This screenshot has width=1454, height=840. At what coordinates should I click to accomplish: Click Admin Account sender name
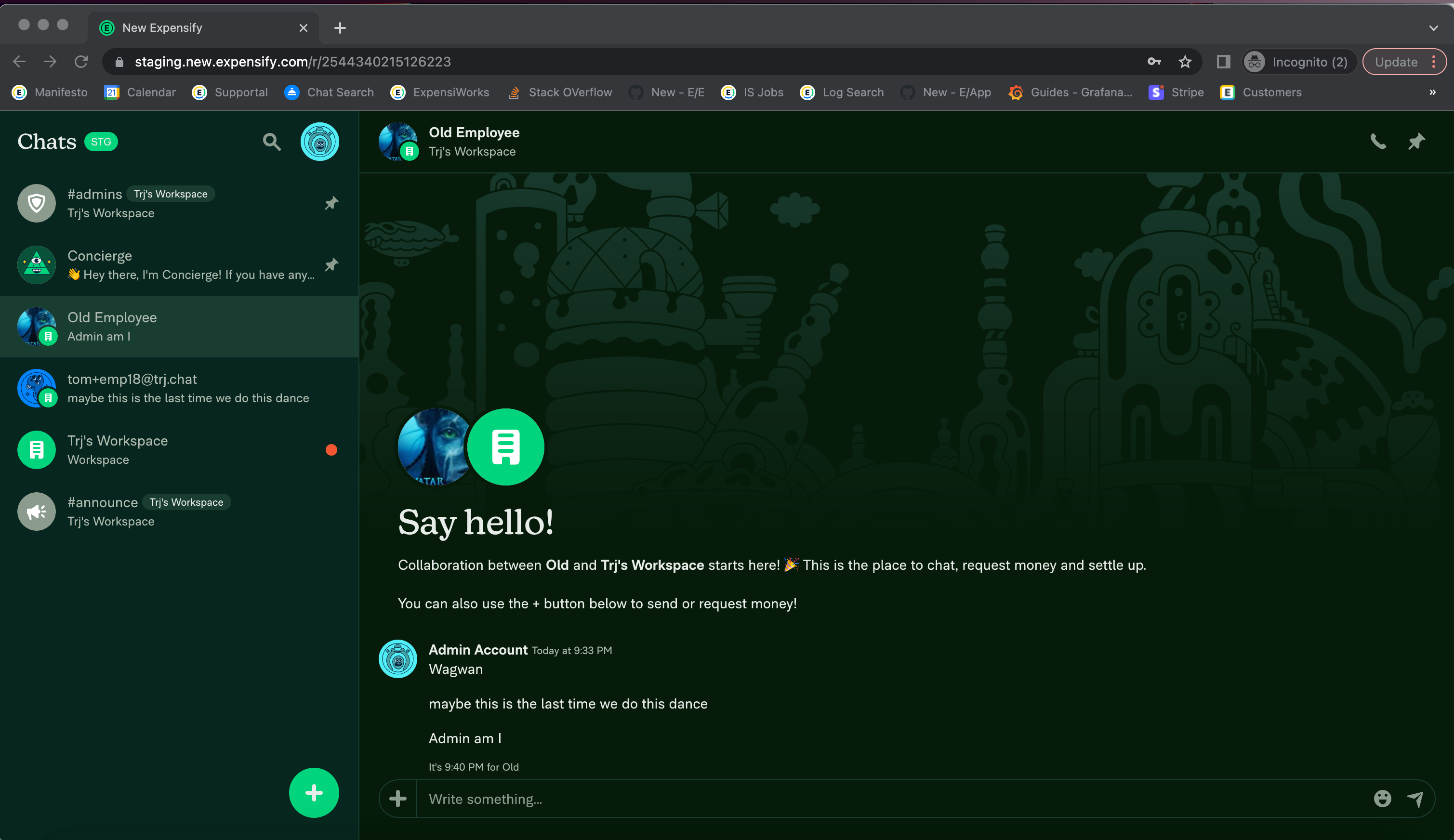coord(478,650)
